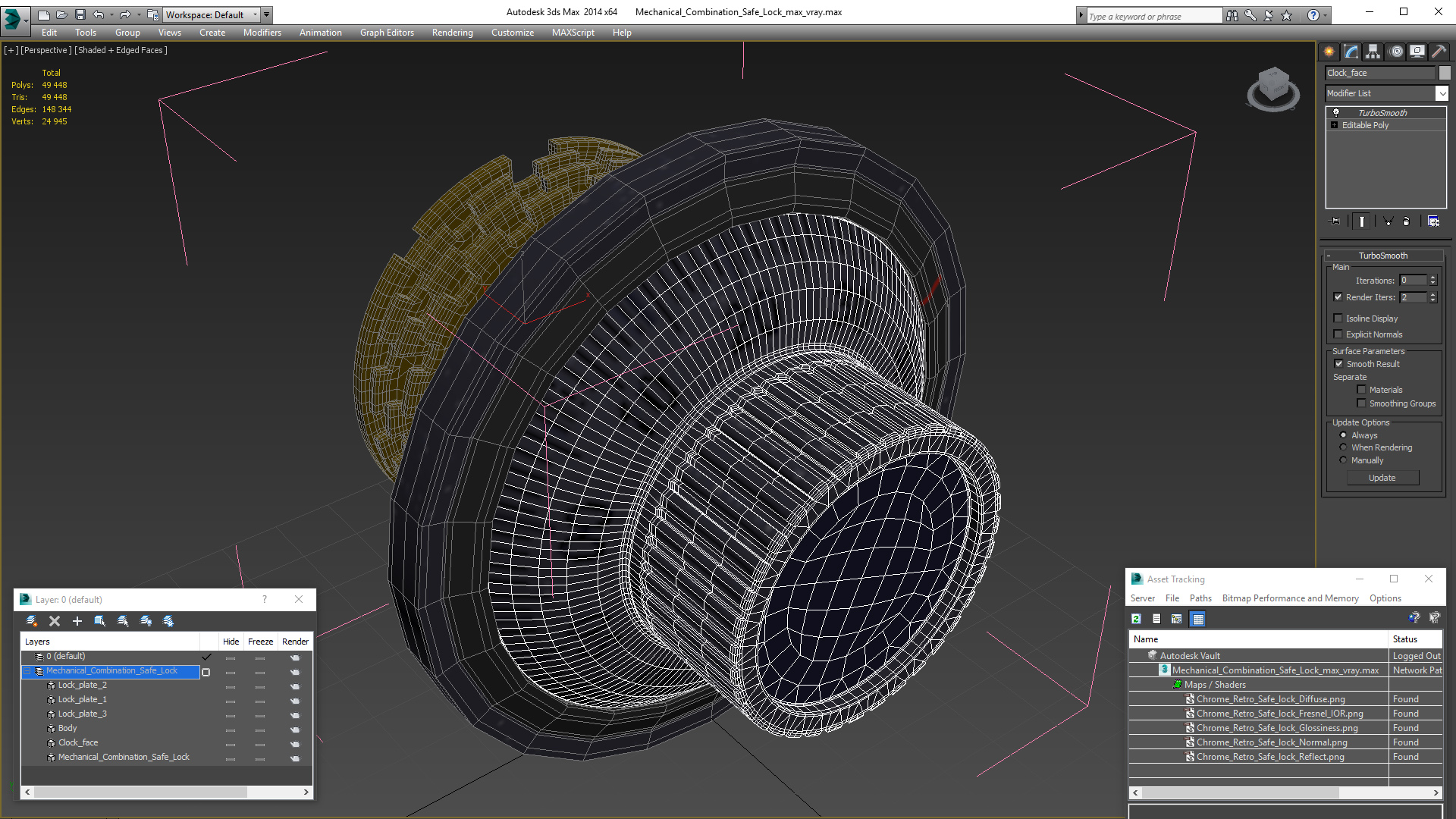
Task: Click Status column header in Asset Tracking
Action: click(1415, 639)
